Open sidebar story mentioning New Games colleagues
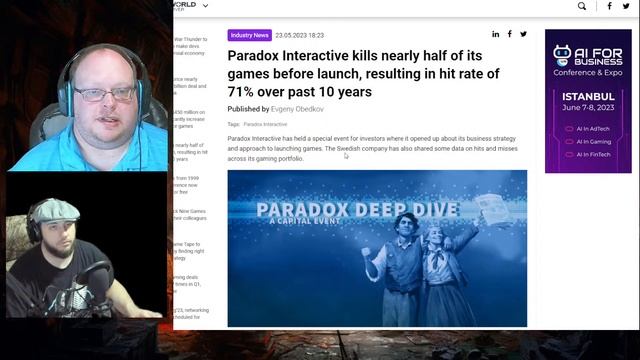640x360 pixels. pyautogui.click(x=190, y=215)
